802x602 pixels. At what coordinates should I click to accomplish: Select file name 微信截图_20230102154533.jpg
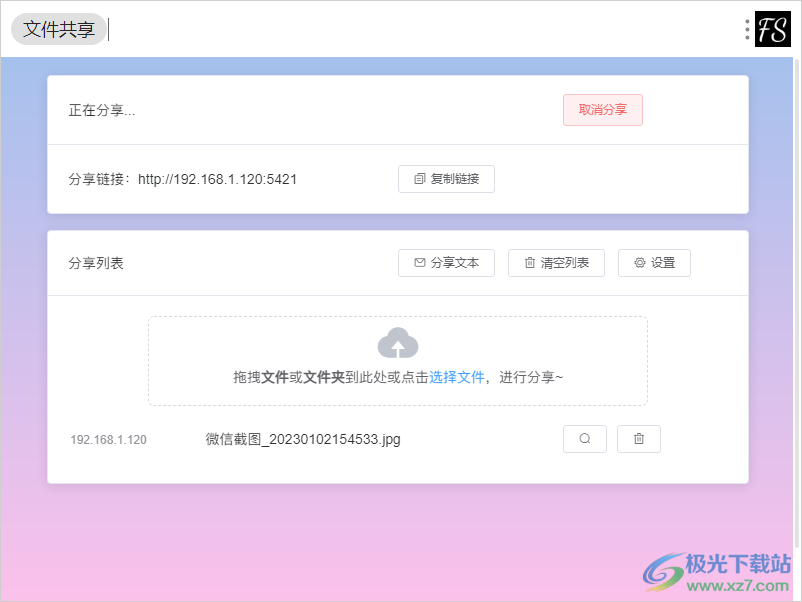click(x=303, y=439)
